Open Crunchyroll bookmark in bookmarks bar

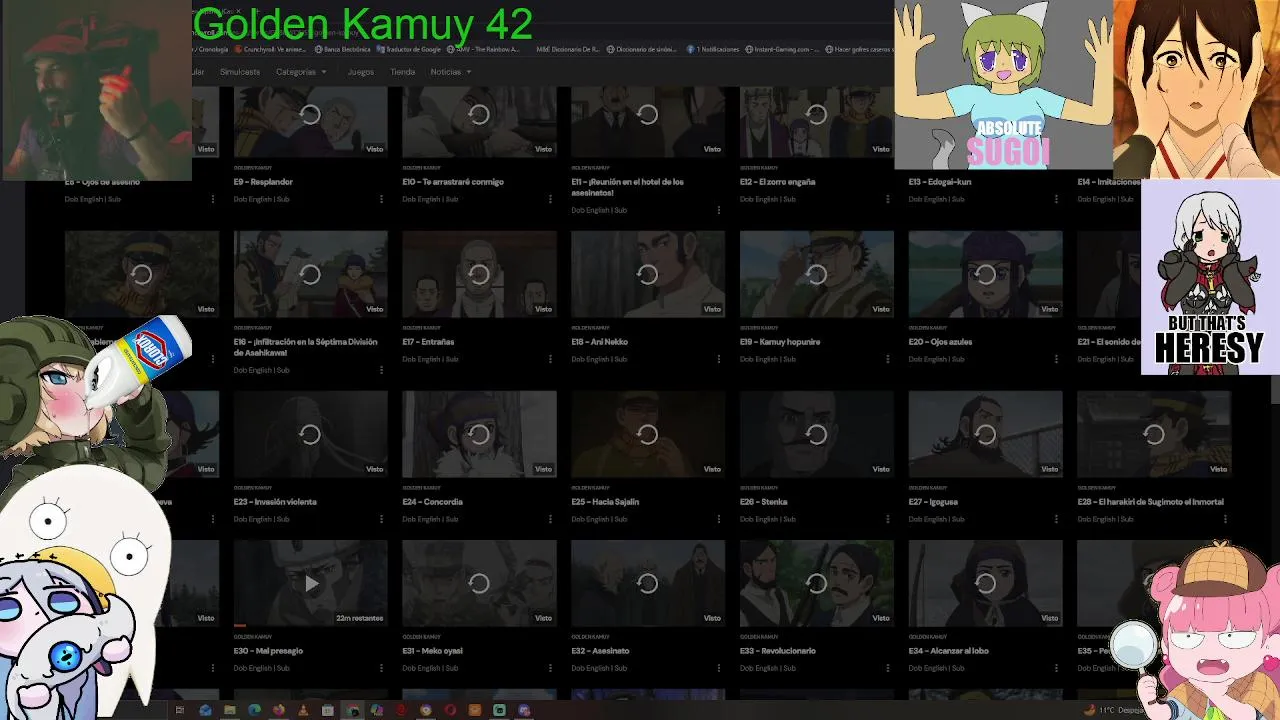coord(270,49)
